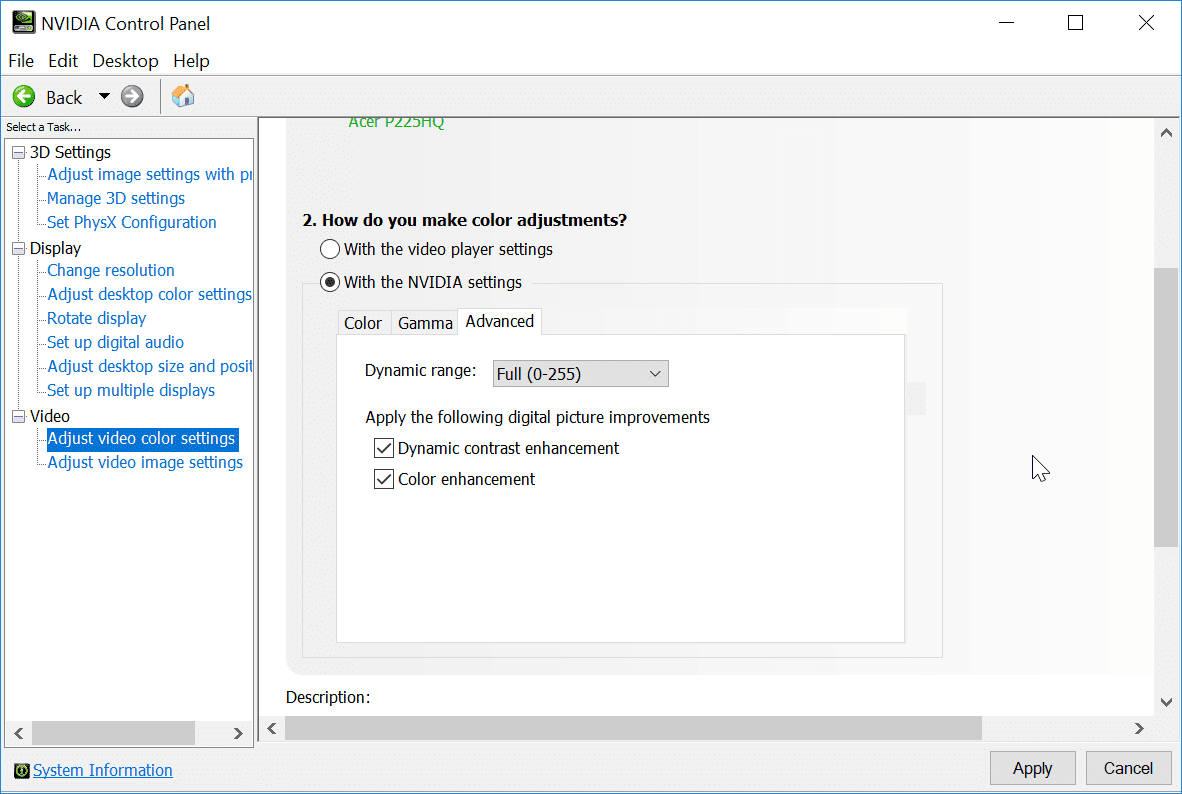Expand the Back button dropdown arrow
This screenshot has height=794, width=1182.
(104, 96)
